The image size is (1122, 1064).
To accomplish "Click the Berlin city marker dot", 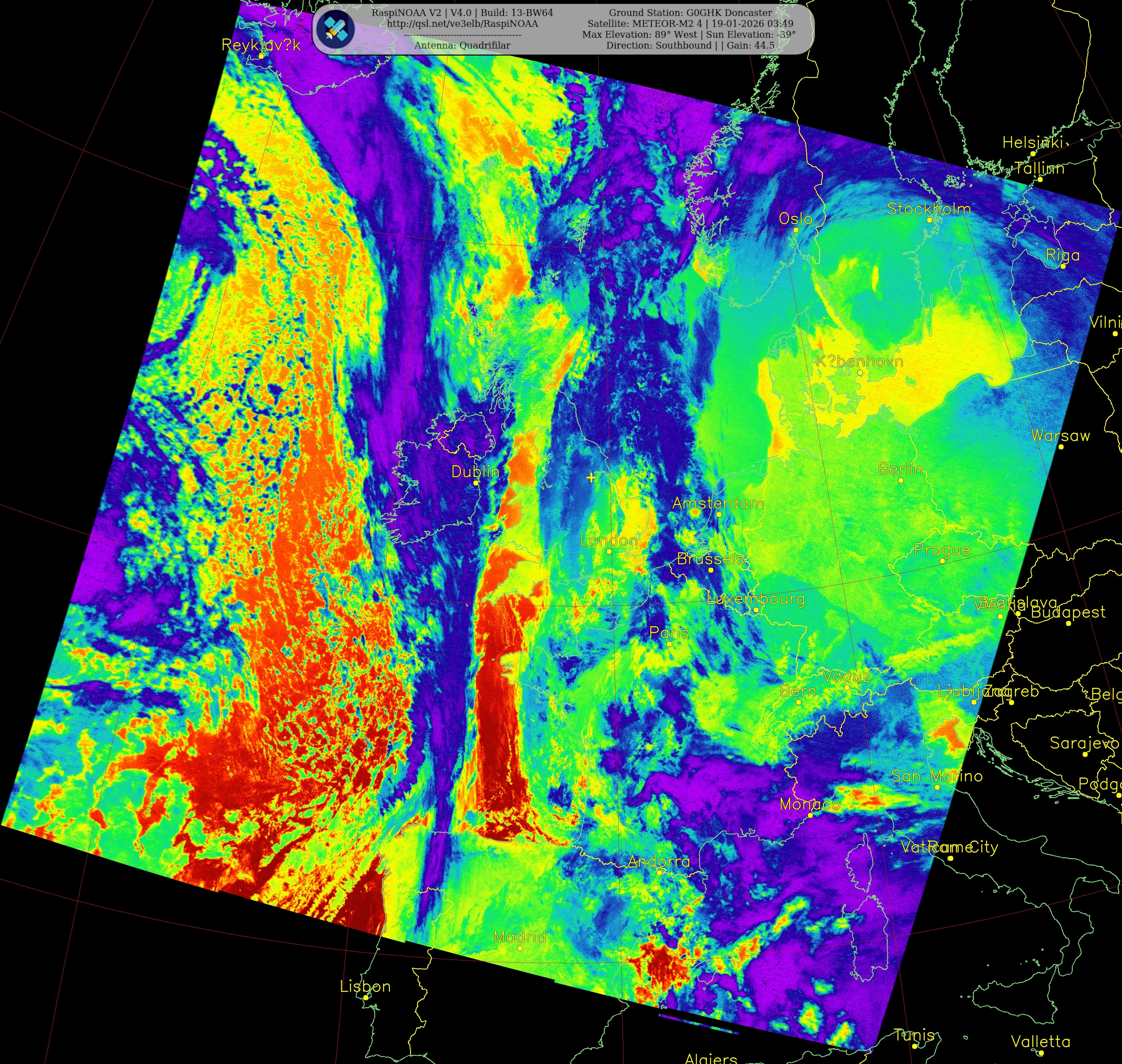I will [x=900, y=480].
